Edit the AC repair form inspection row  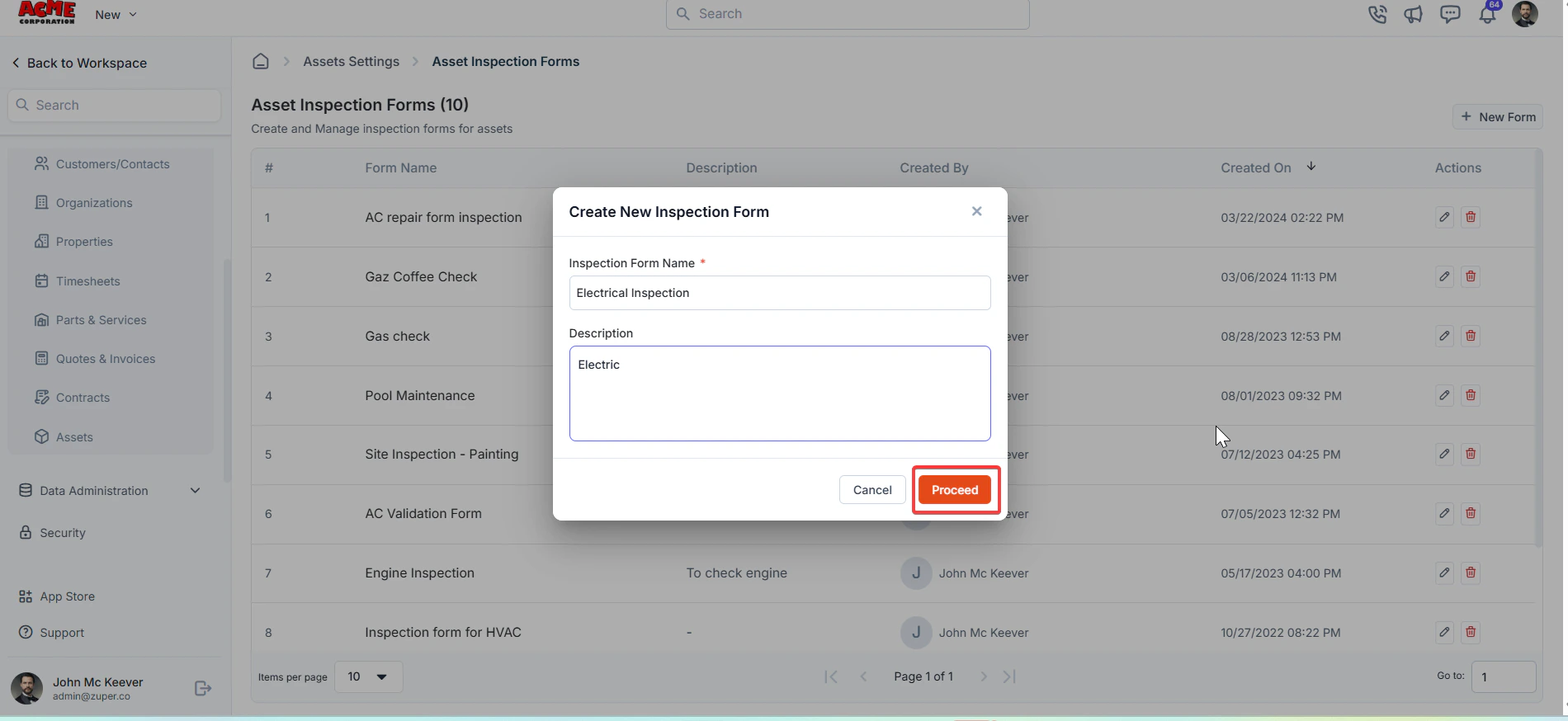(x=1444, y=217)
